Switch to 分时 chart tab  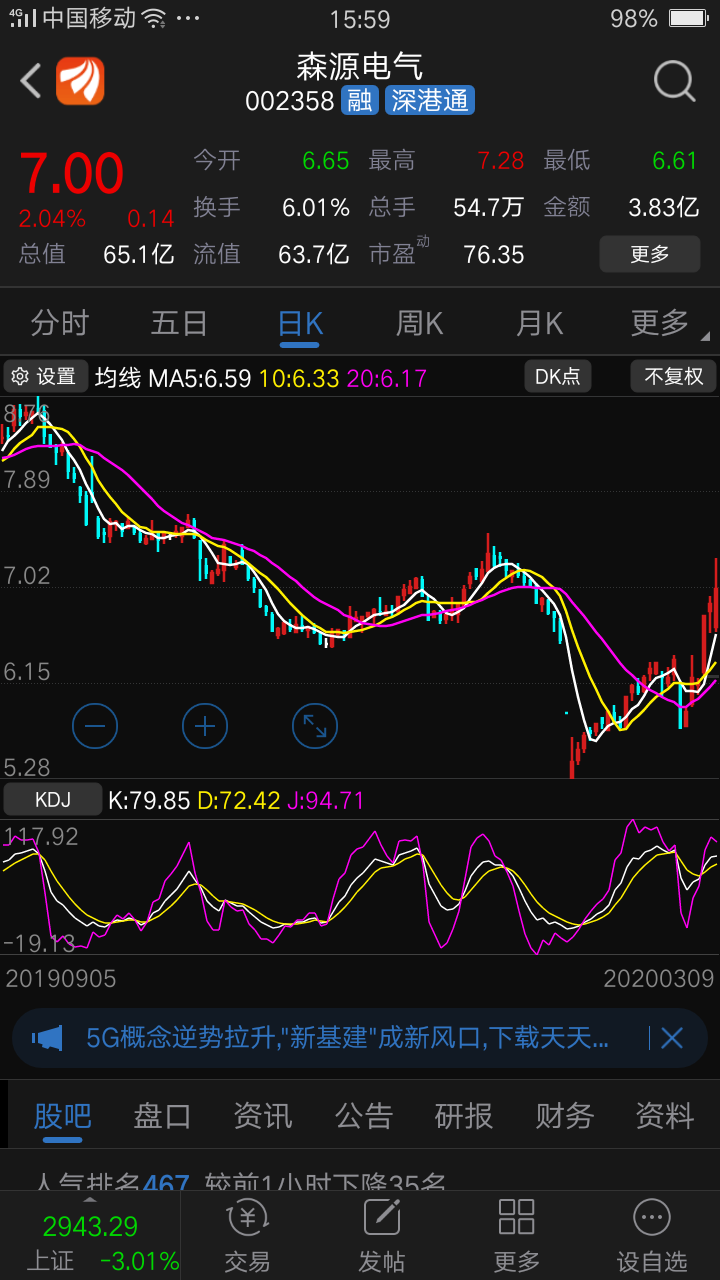click(60, 323)
